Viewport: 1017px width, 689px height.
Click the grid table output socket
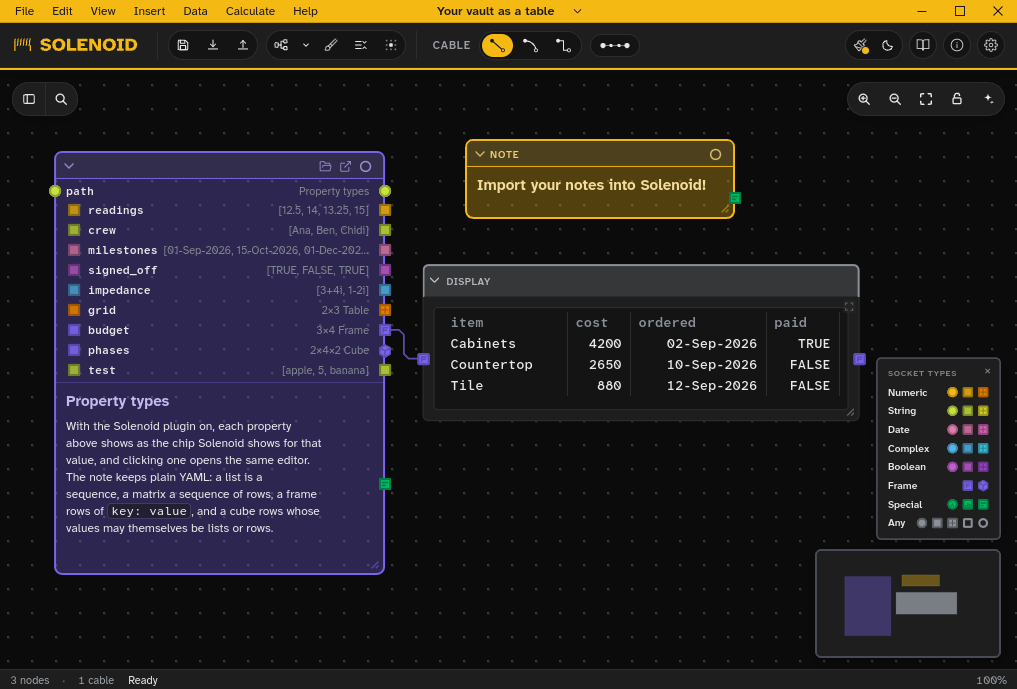point(385,310)
